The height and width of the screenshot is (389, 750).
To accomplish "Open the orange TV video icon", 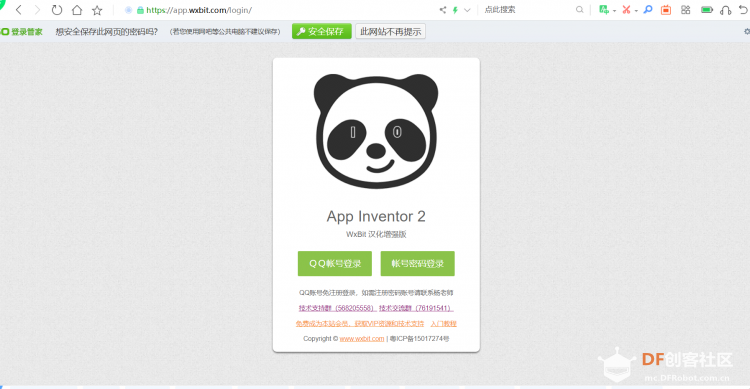I will click(666, 10).
